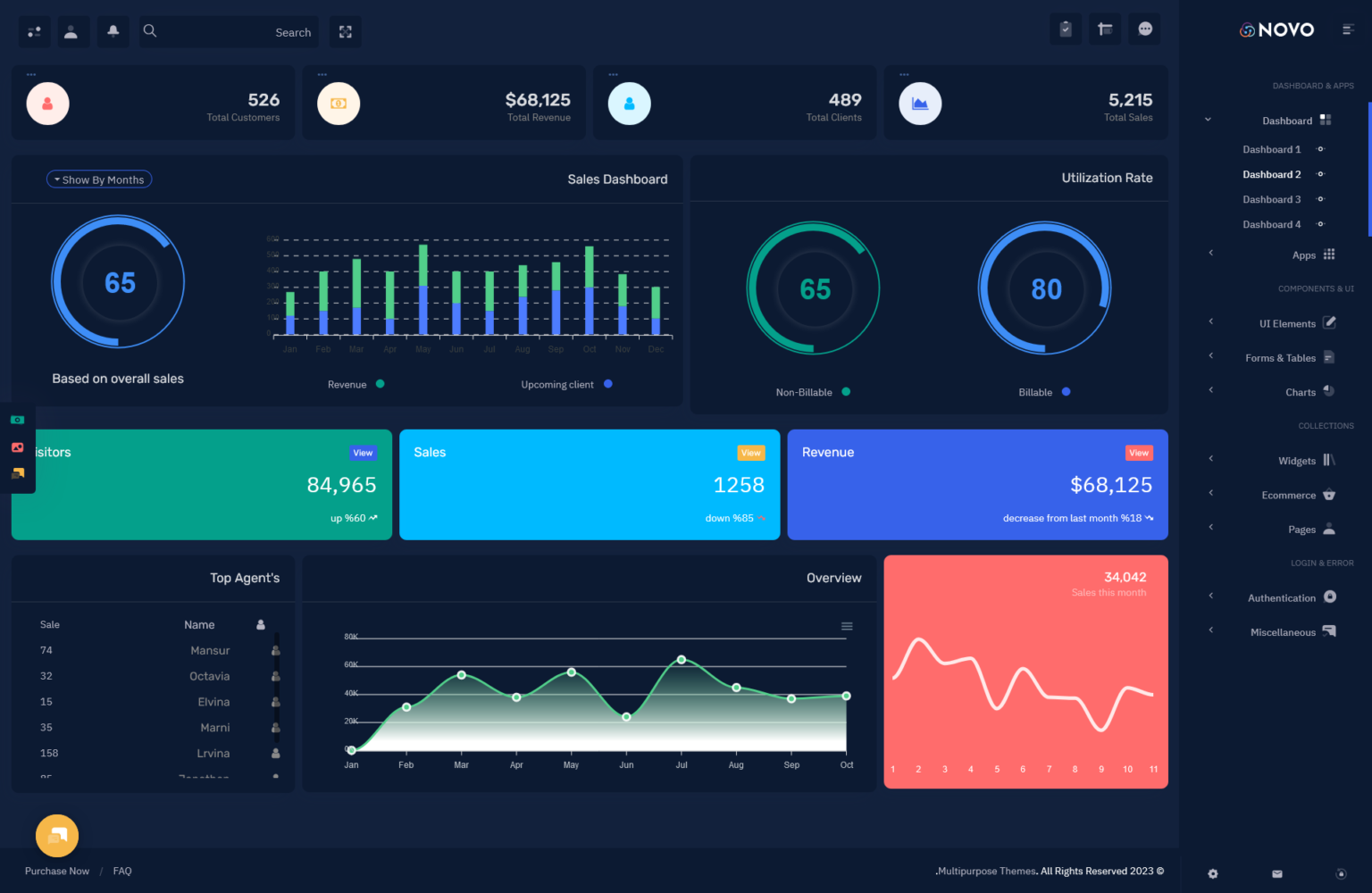The image size is (1372, 893).
Task: Select Dashboard 3 from the sidebar menu
Action: pyautogui.click(x=1271, y=199)
